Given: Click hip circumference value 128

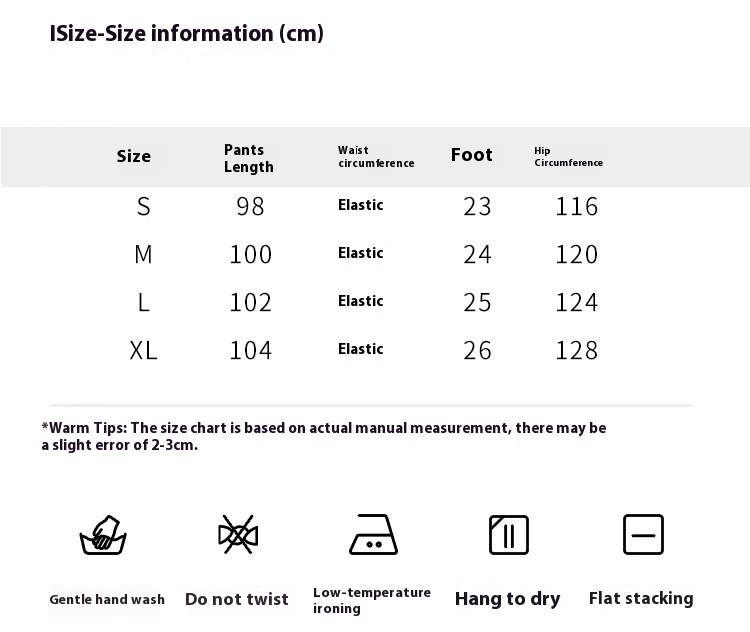Looking at the screenshot, I should (x=576, y=351).
